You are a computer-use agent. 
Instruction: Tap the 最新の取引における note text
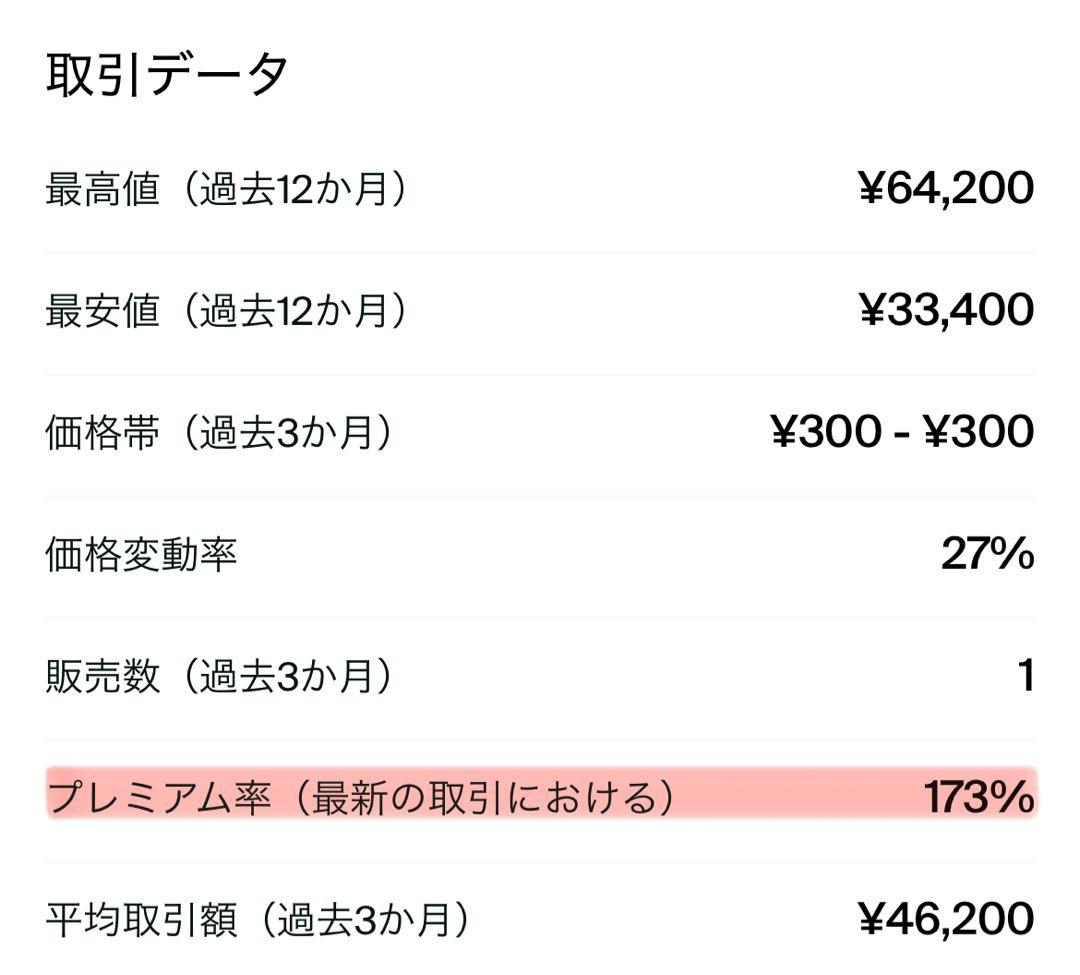pos(485,799)
